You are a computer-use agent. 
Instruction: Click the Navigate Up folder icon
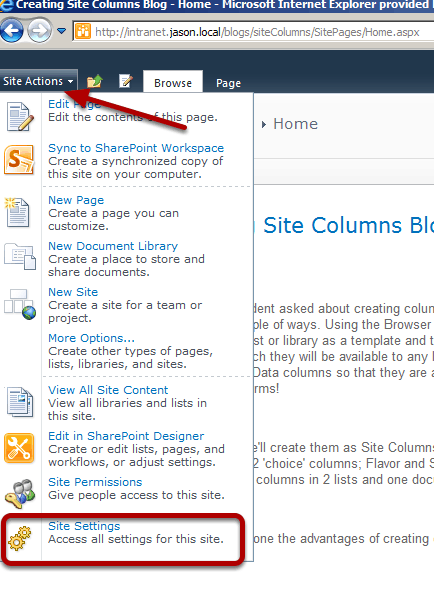pos(95,81)
